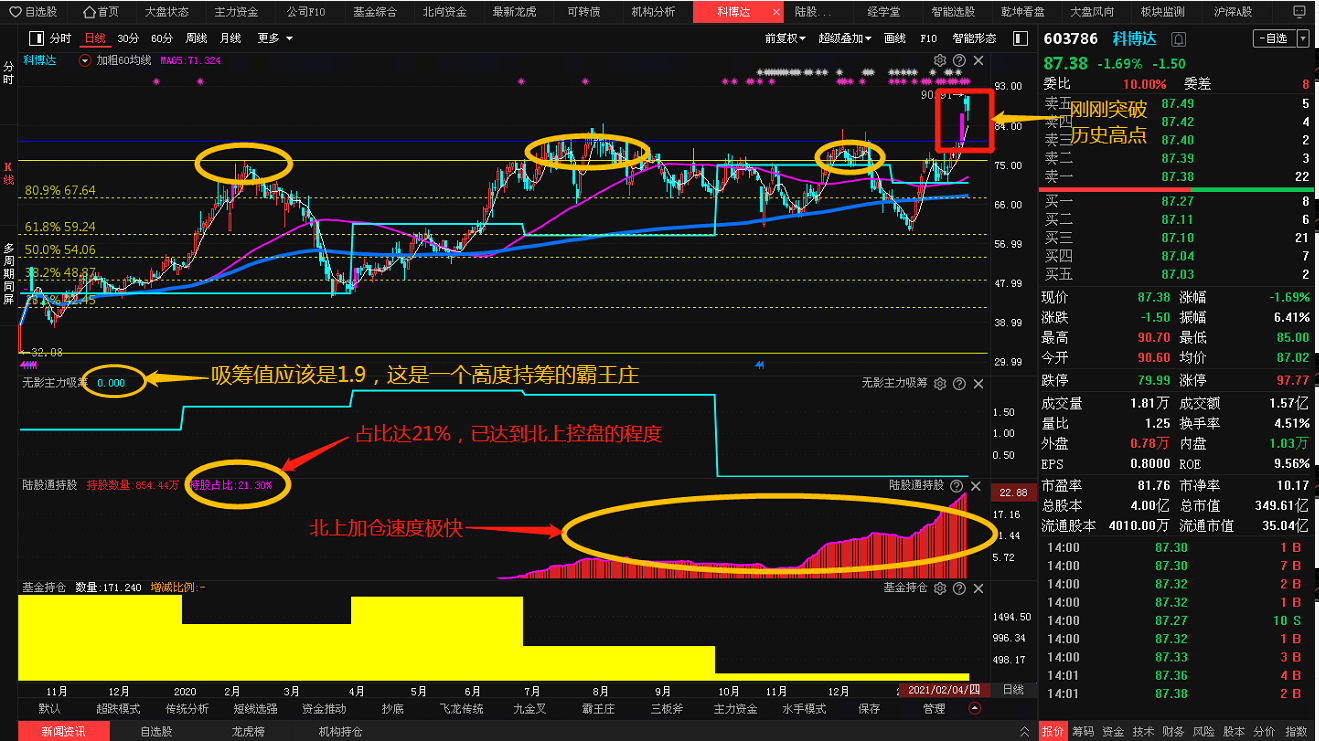This screenshot has height=741, width=1319.
Task: Open the 大盘状态 tab
Action: point(166,12)
